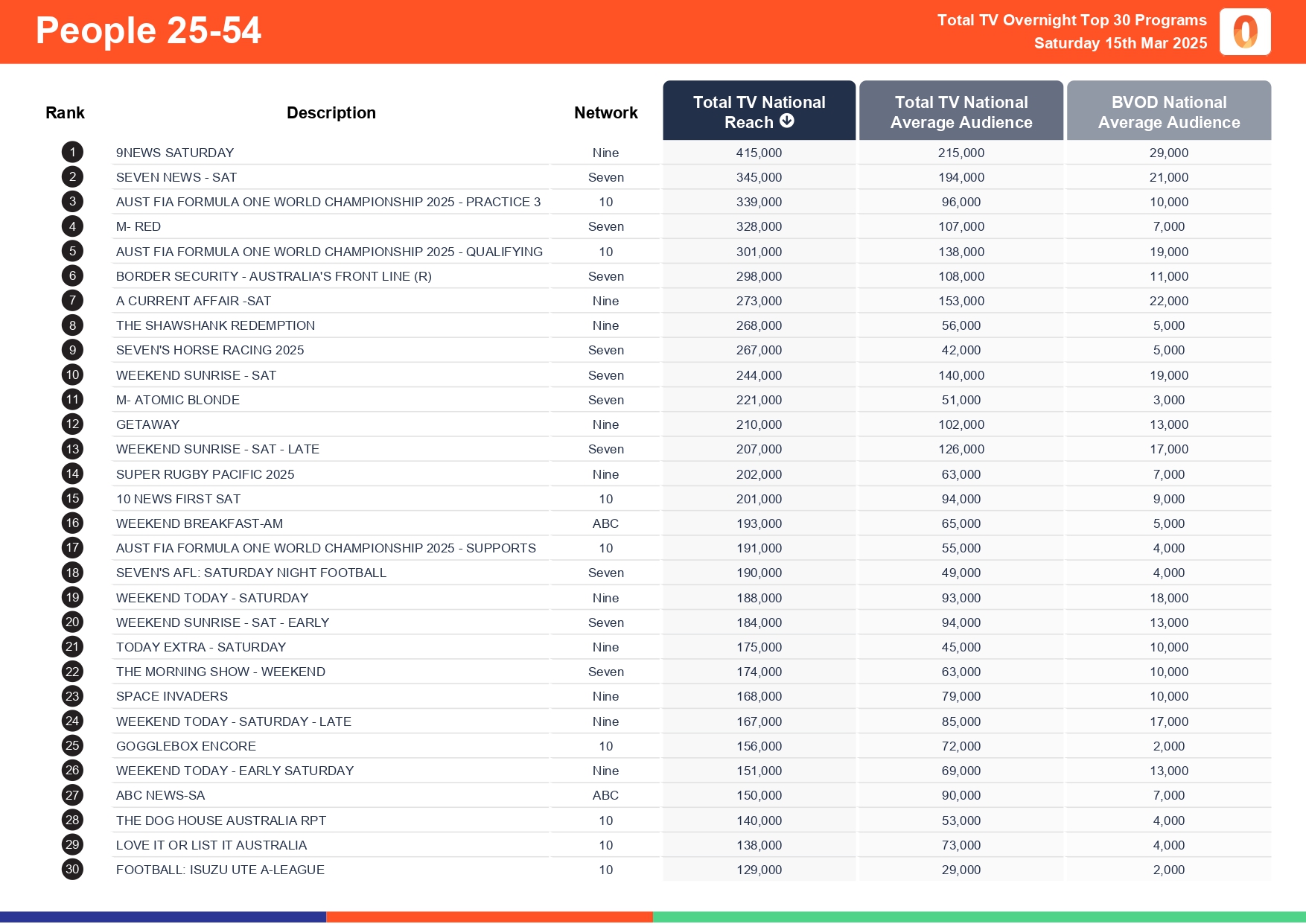Click the 415,000 reach value cell
1306x924 pixels.
pos(759,153)
